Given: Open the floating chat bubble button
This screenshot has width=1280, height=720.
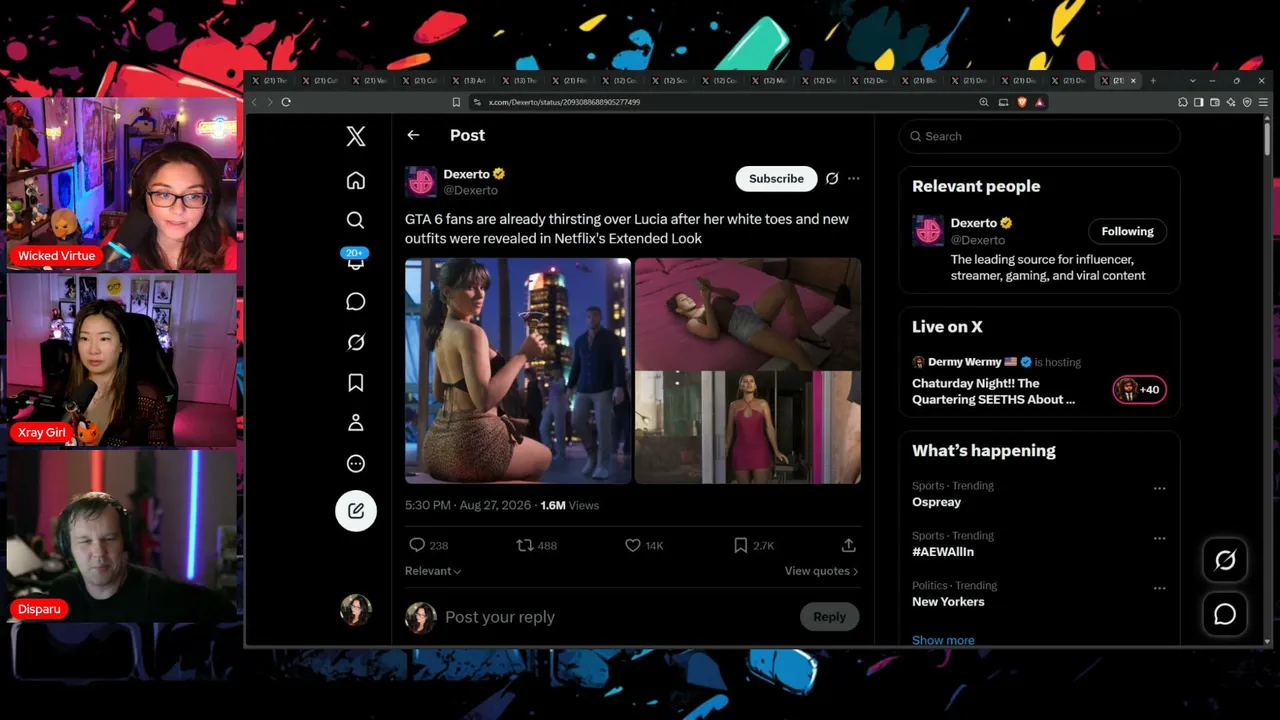Looking at the screenshot, I should (x=1225, y=615).
